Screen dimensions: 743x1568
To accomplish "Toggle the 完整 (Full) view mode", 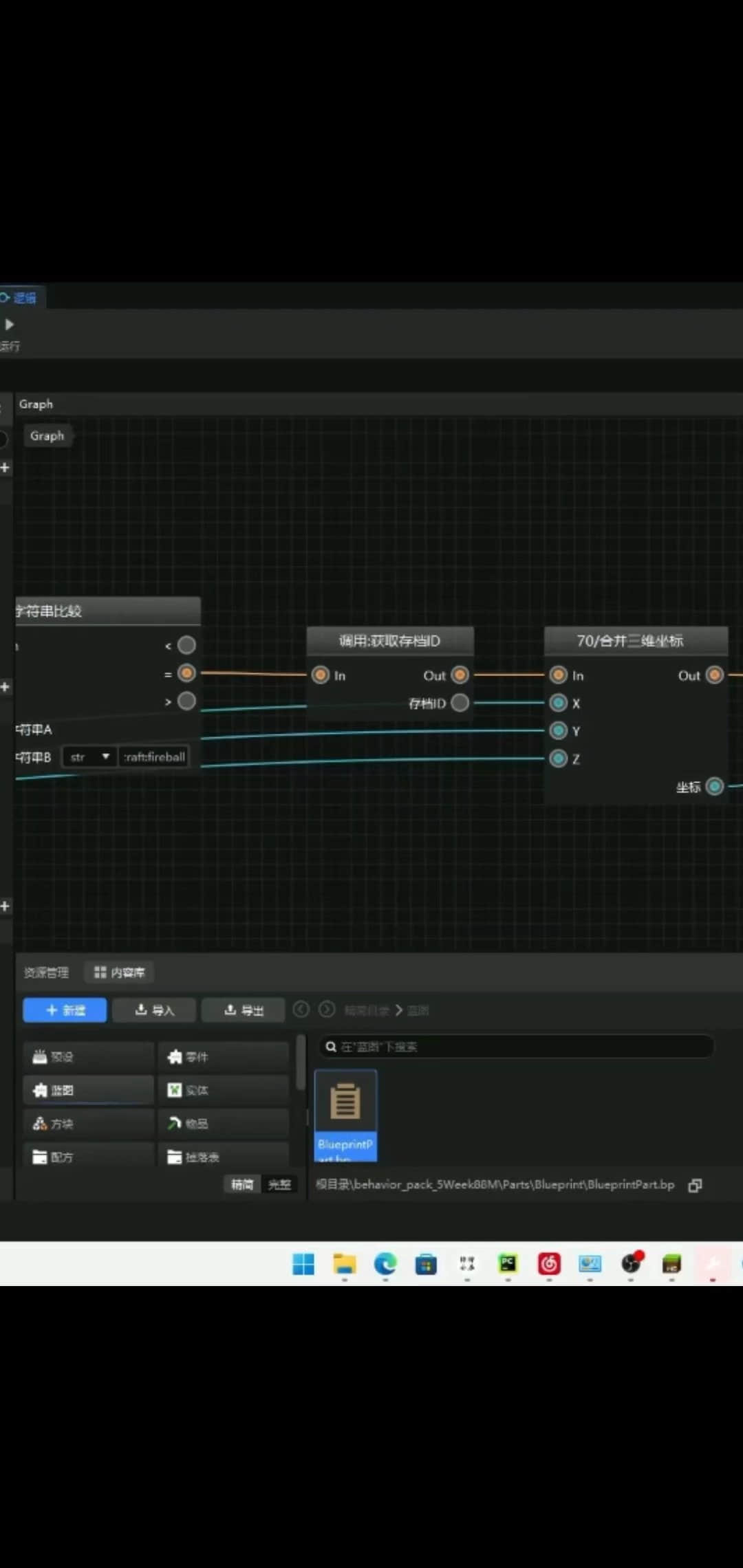I will pyautogui.click(x=279, y=1184).
